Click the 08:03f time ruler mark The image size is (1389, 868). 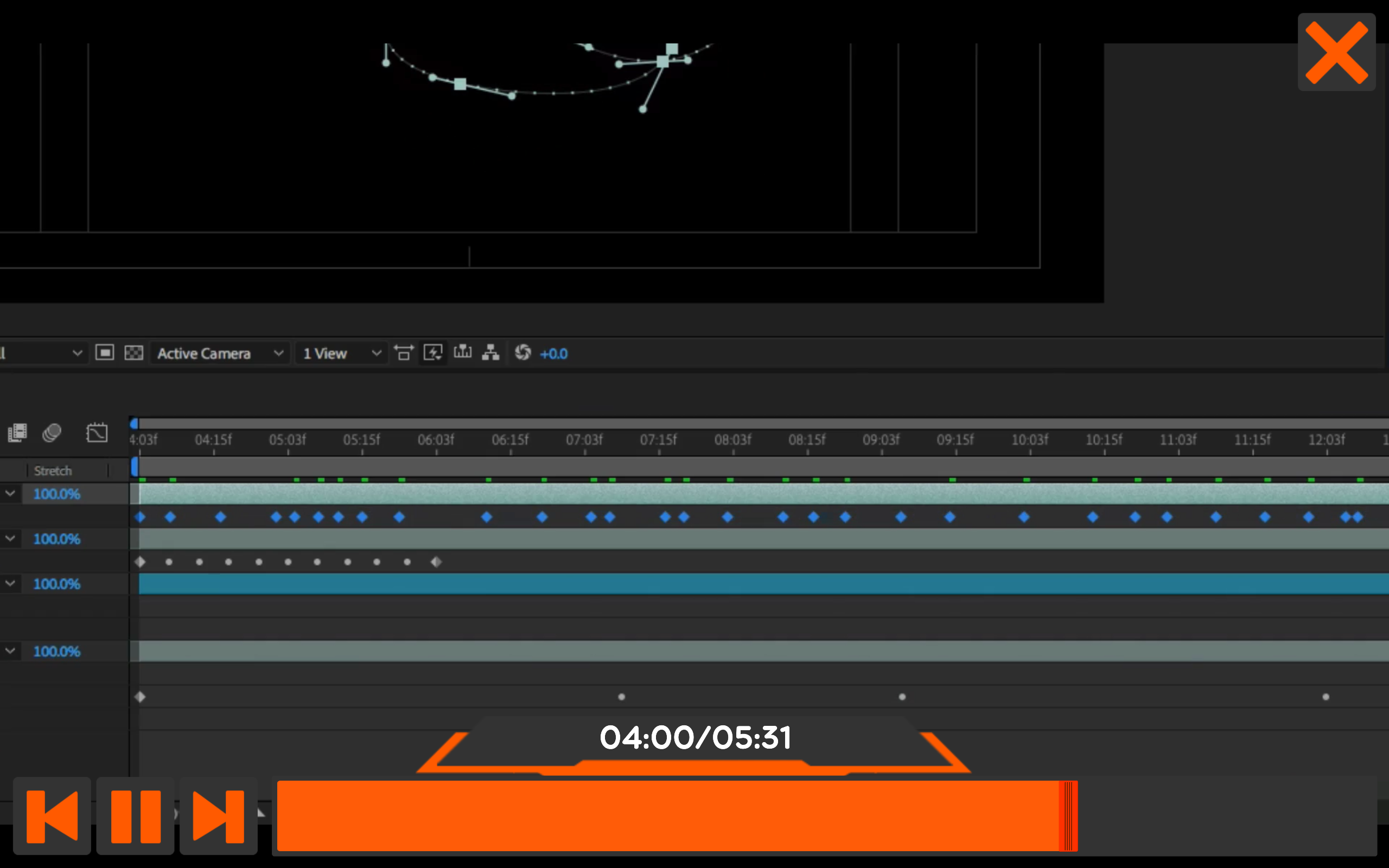pos(733,440)
